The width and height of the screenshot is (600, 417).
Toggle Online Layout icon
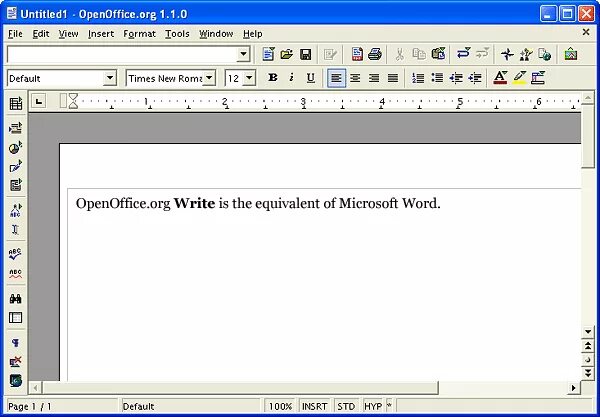[16, 380]
